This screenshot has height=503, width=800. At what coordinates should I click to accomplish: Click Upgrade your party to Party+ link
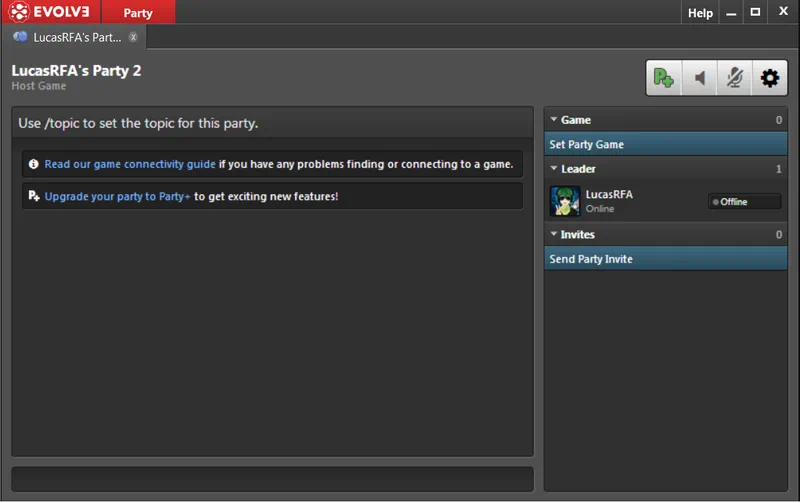tap(117, 196)
